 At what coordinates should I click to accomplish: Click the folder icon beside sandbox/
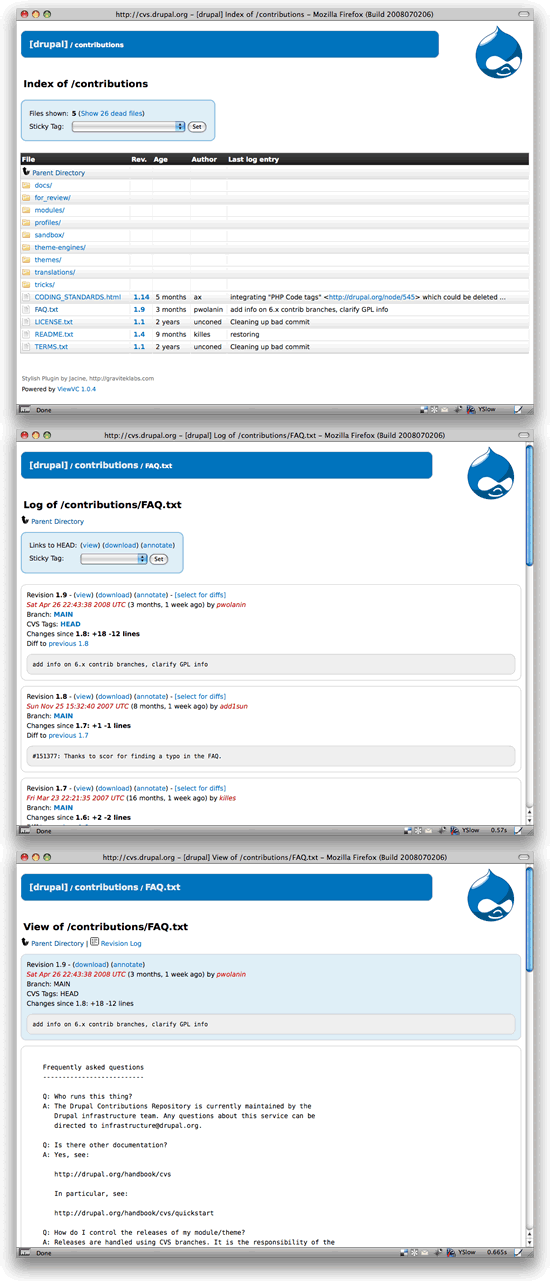pyautogui.click(x=27, y=235)
